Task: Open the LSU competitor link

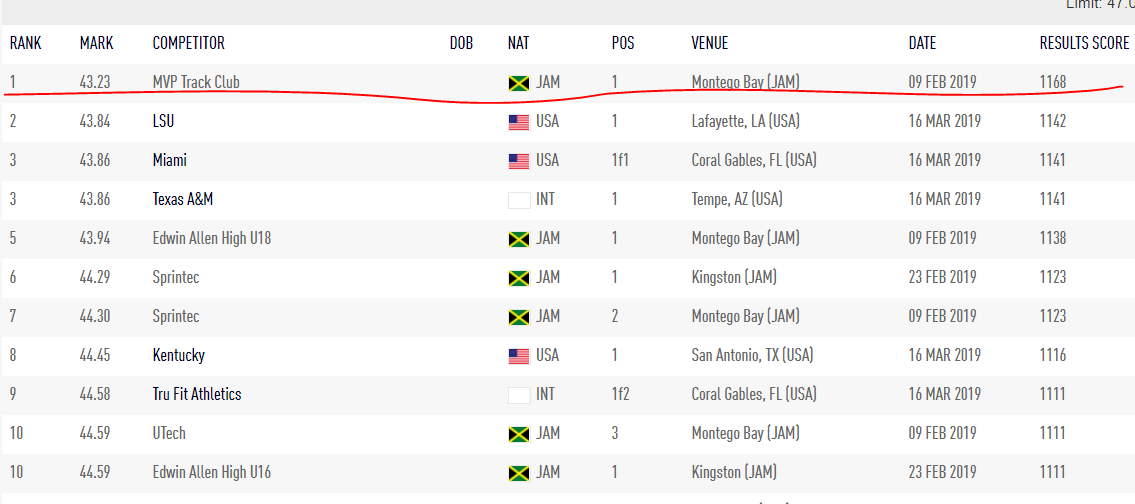Action: pos(164,121)
